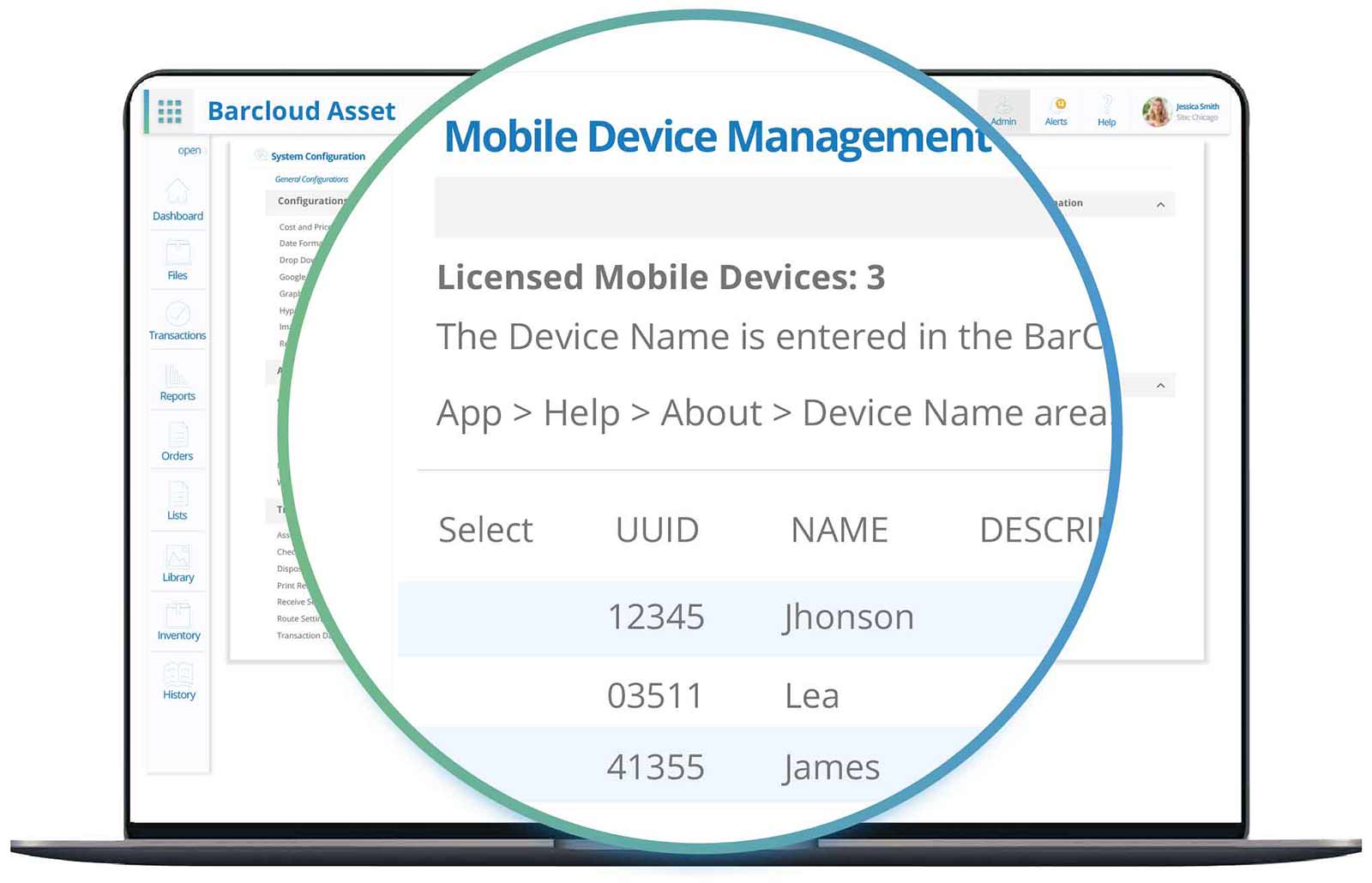The image size is (1372, 883).
Task: Open the Admin menu in the top bar
Action: (1003, 111)
